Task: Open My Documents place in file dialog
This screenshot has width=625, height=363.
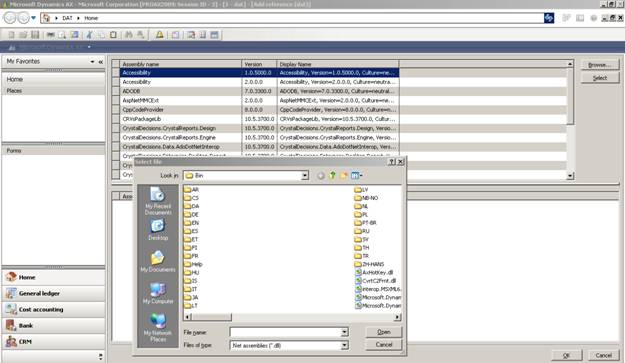Action: [x=158, y=262]
